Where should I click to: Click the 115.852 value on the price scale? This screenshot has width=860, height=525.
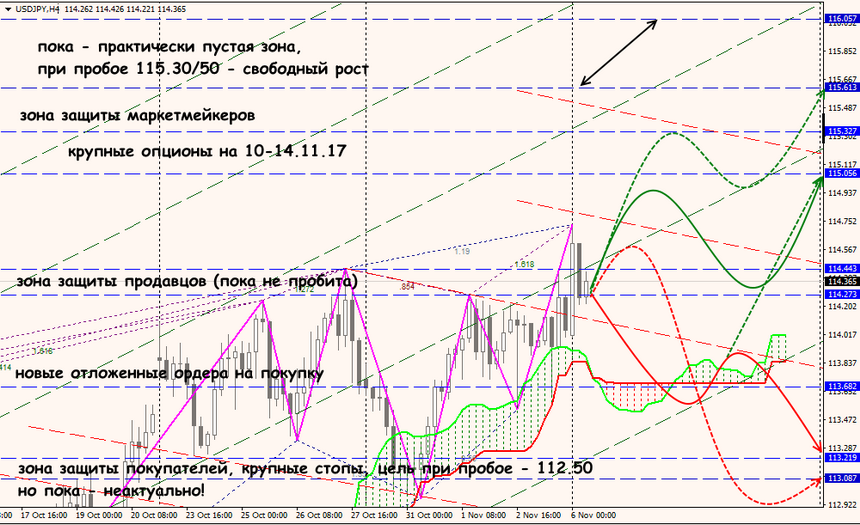842,51
